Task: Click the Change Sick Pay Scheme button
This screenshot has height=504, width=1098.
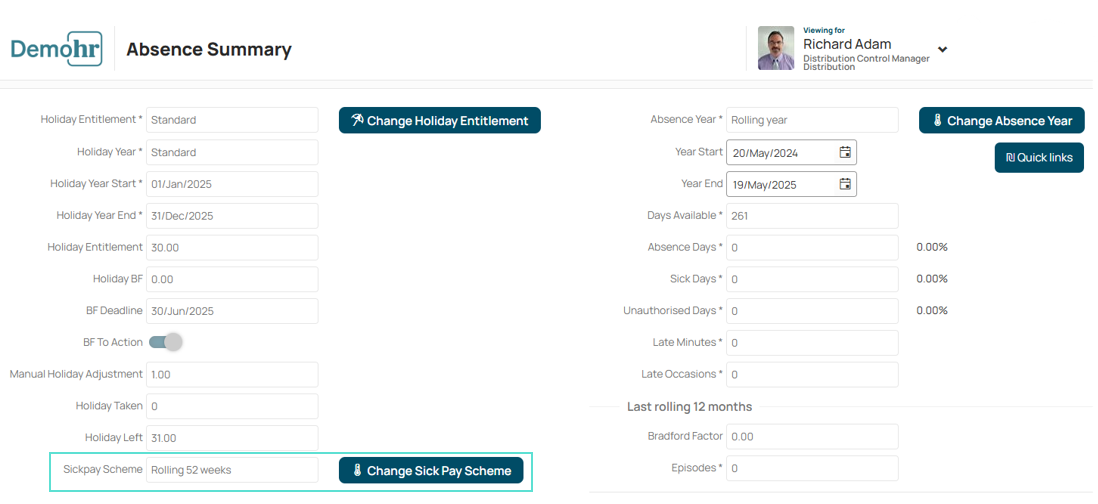Action: click(x=431, y=470)
